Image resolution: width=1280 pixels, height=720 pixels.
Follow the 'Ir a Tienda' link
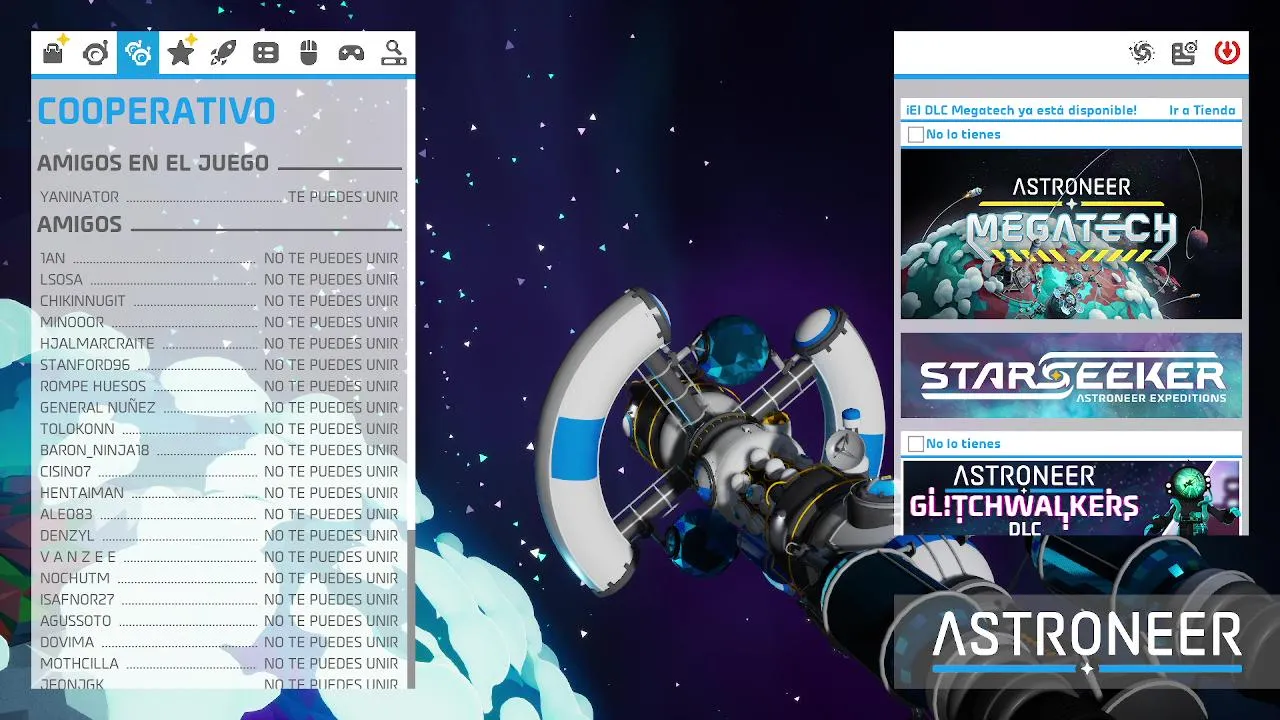click(x=1202, y=110)
